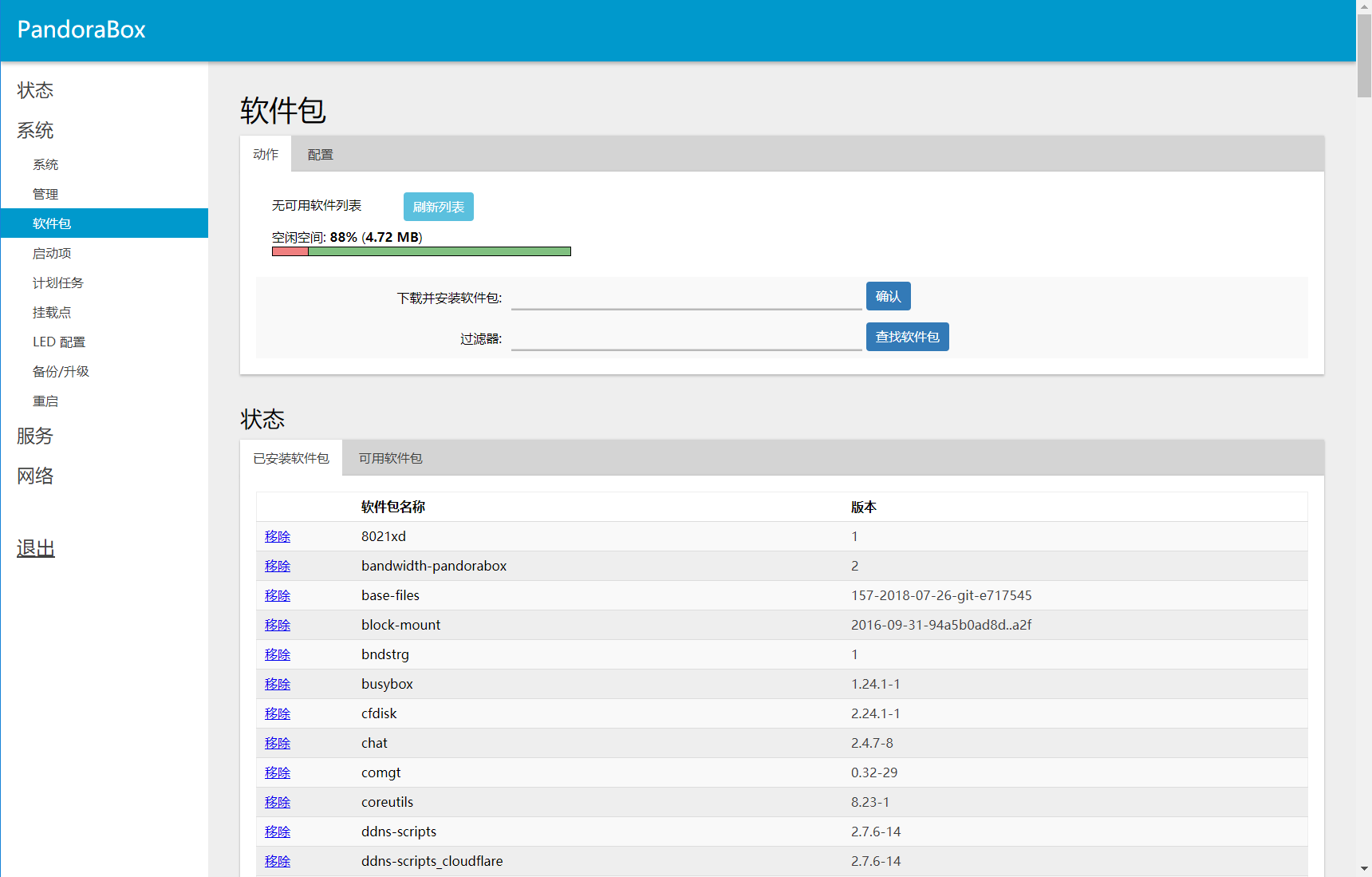
Task: Switch to the 可用软件包 tab
Action: (390, 458)
